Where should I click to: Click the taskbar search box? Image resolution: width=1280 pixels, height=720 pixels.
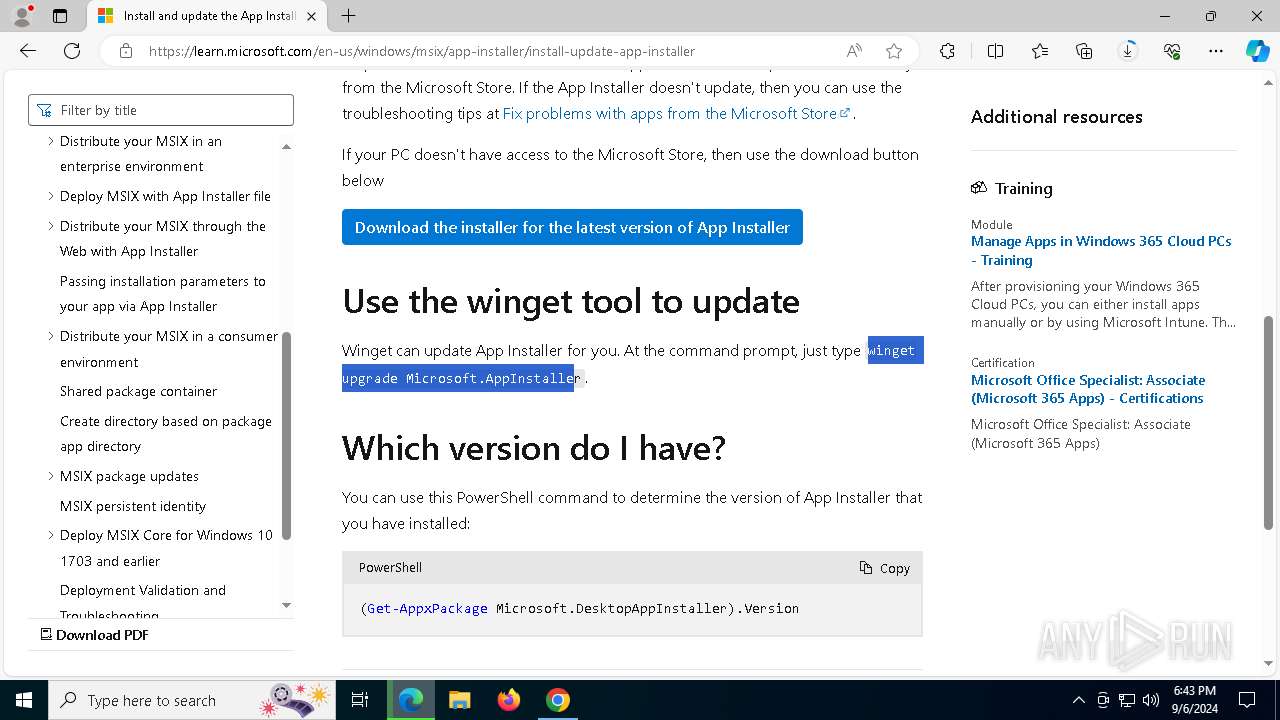coord(192,700)
